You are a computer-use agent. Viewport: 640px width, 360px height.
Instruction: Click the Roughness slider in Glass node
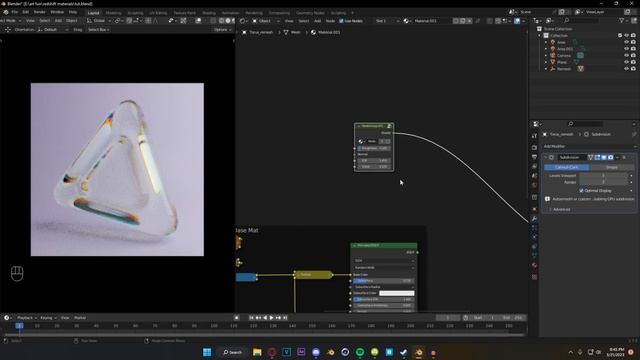[x=374, y=148]
